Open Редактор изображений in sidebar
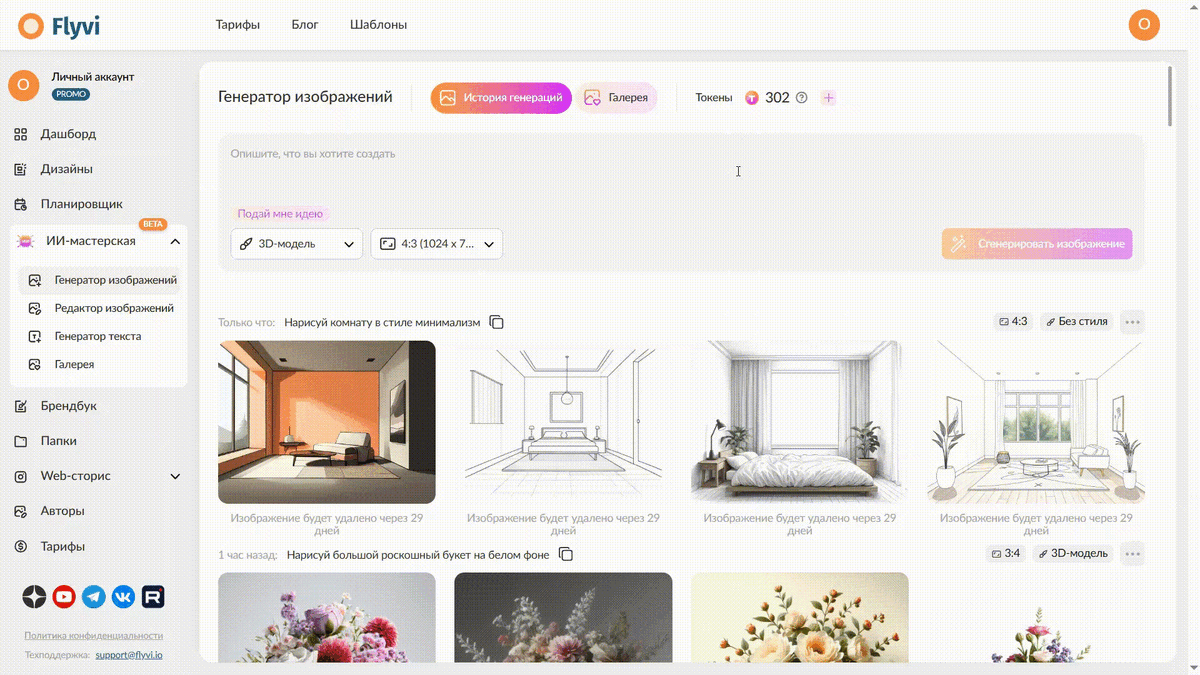The height and width of the screenshot is (675, 1200). (x=103, y=308)
